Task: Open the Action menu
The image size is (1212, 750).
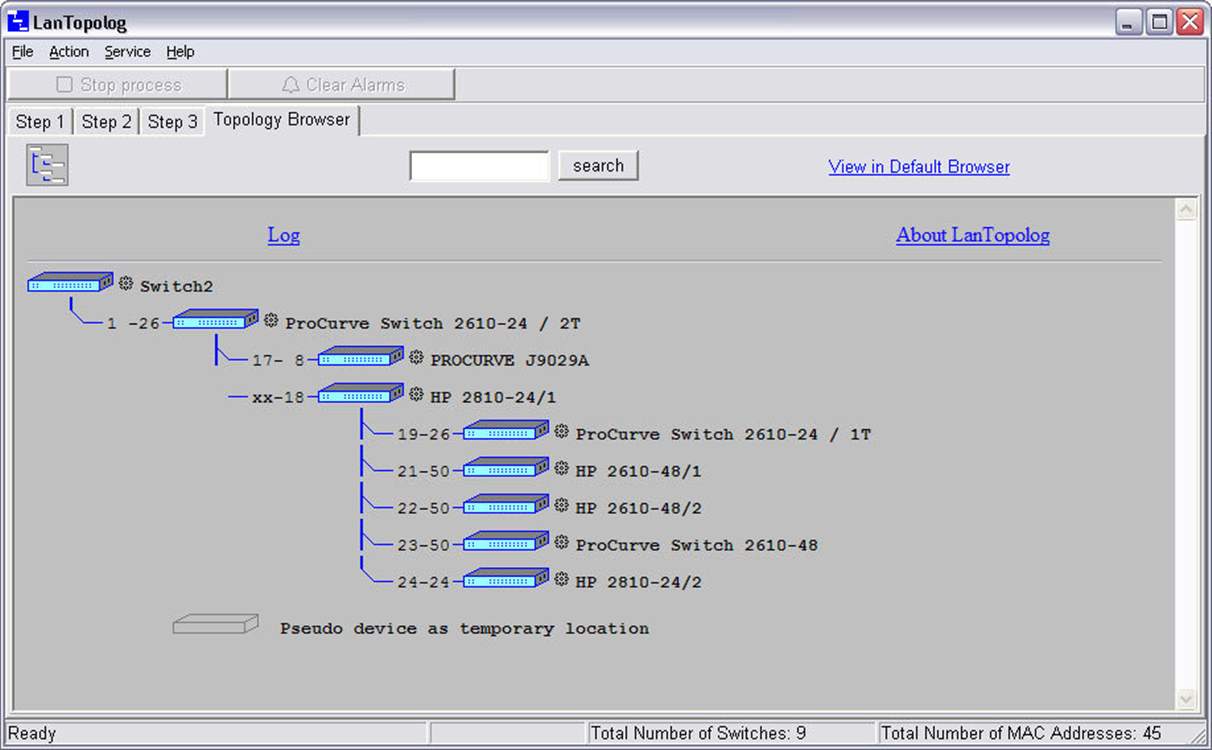Action: click(69, 52)
